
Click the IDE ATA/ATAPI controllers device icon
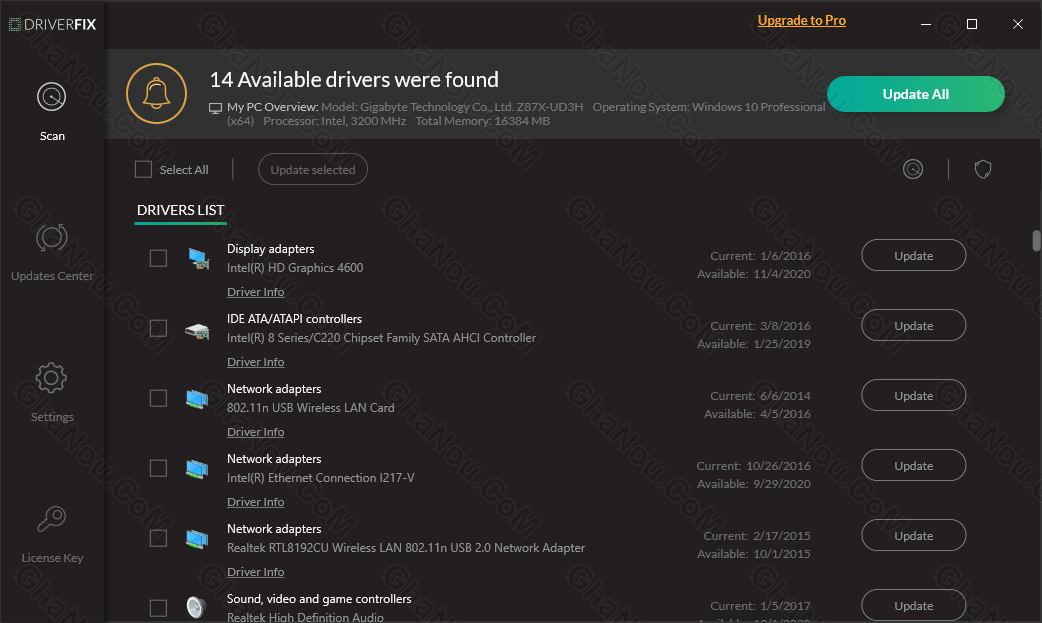tap(197, 330)
